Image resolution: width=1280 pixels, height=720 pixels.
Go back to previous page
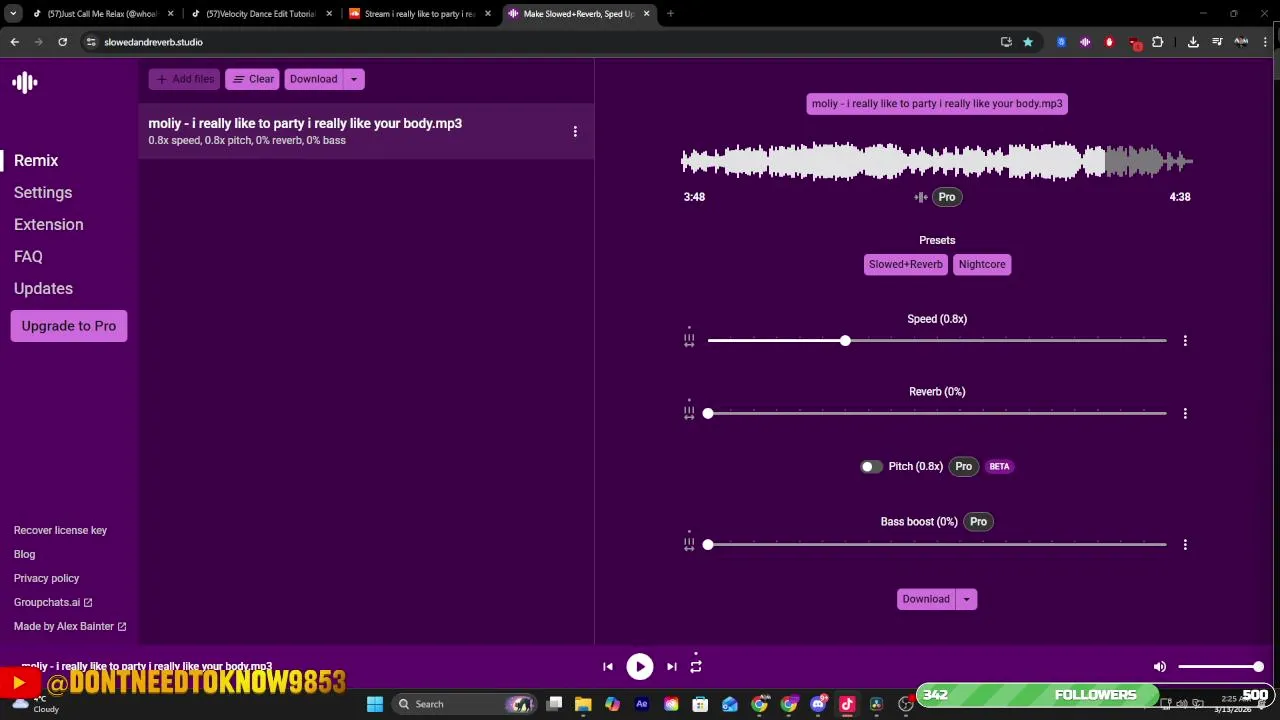(14, 42)
